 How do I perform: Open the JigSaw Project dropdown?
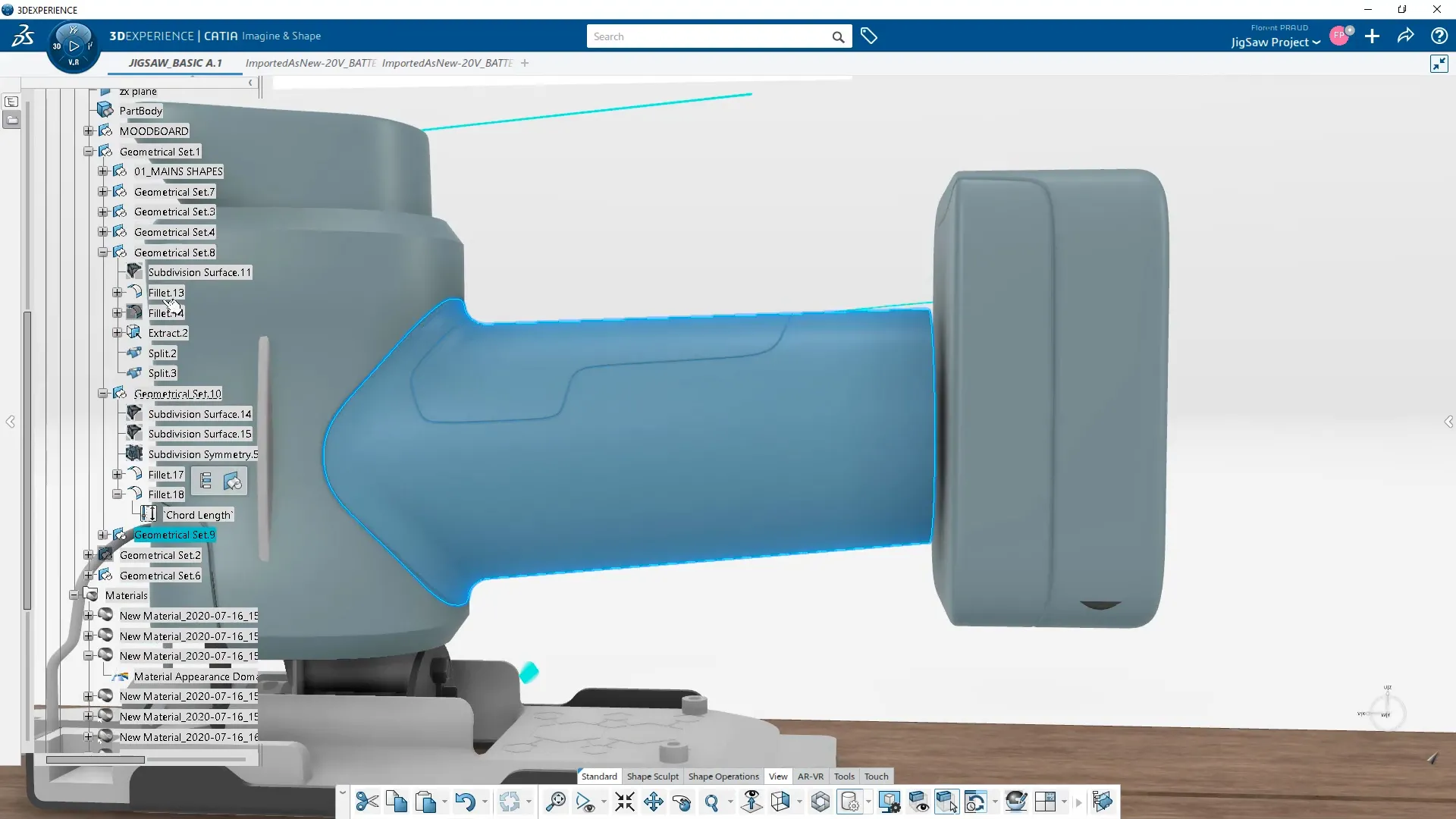(1274, 42)
